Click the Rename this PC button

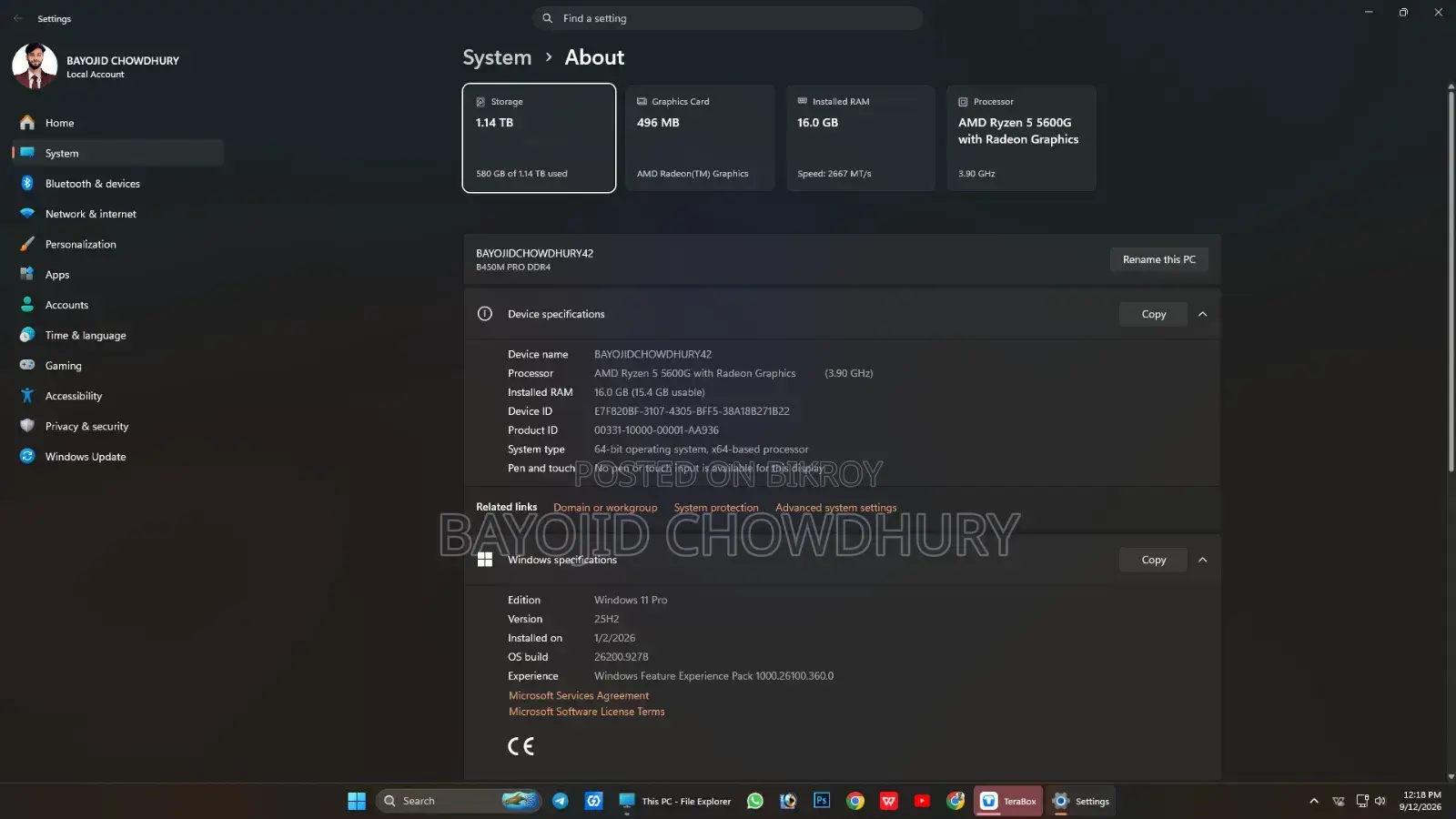[1158, 259]
